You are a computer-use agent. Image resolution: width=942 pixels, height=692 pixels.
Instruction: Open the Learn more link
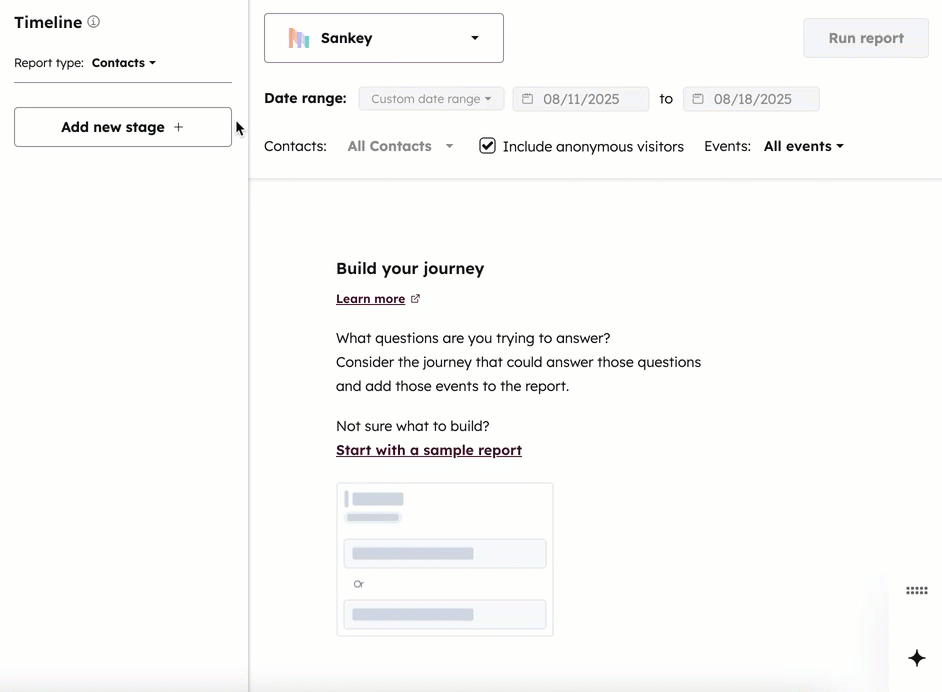pyautogui.click(x=370, y=298)
